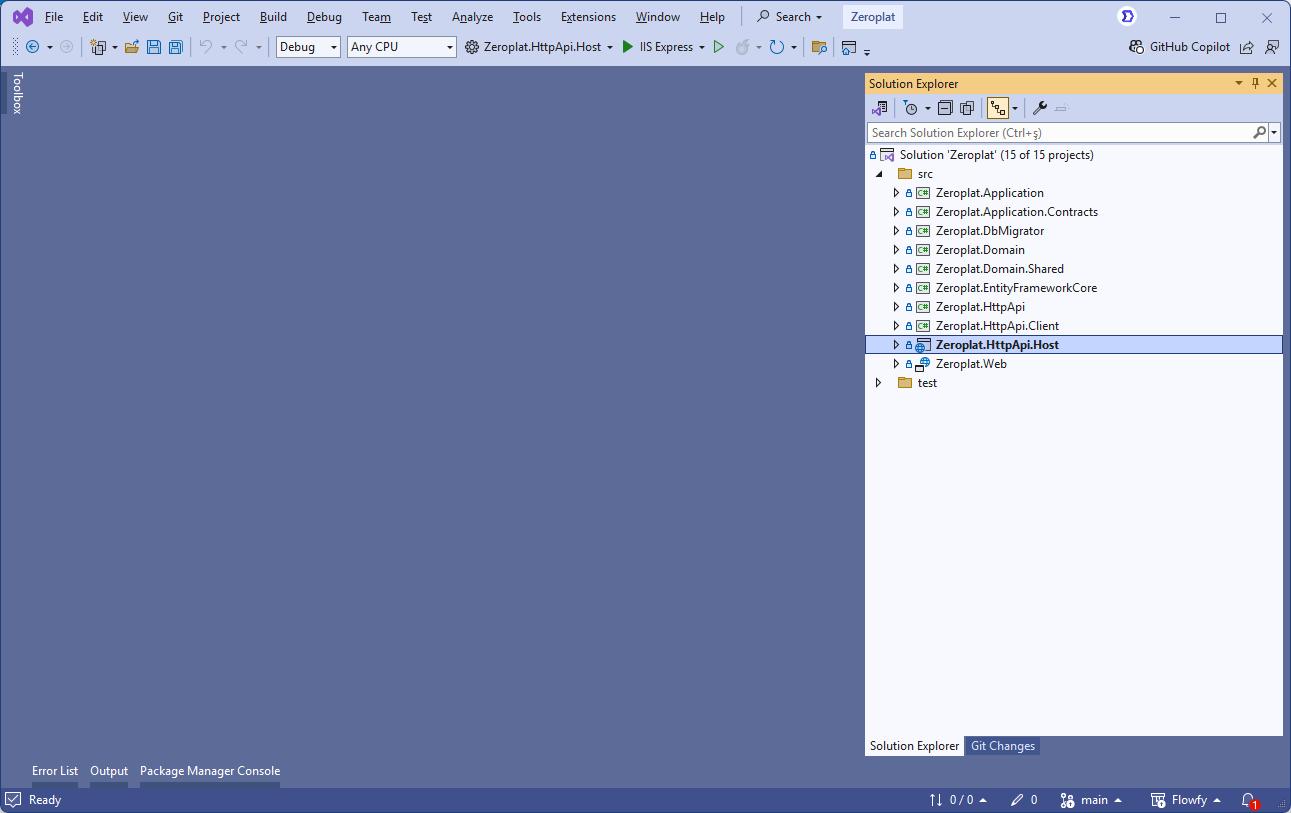Click the Search Solution Explorer field
This screenshot has width=1291, height=813.
(1060, 133)
